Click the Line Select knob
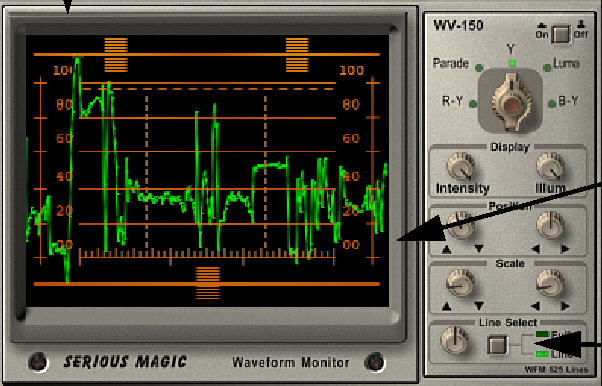Viewport: 602px width, 386px height. pos(455,341)
